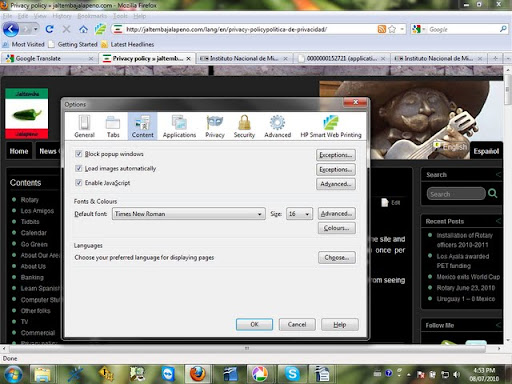
Task: Click the page horizontal scrollbar
Action: click(247, 348)
